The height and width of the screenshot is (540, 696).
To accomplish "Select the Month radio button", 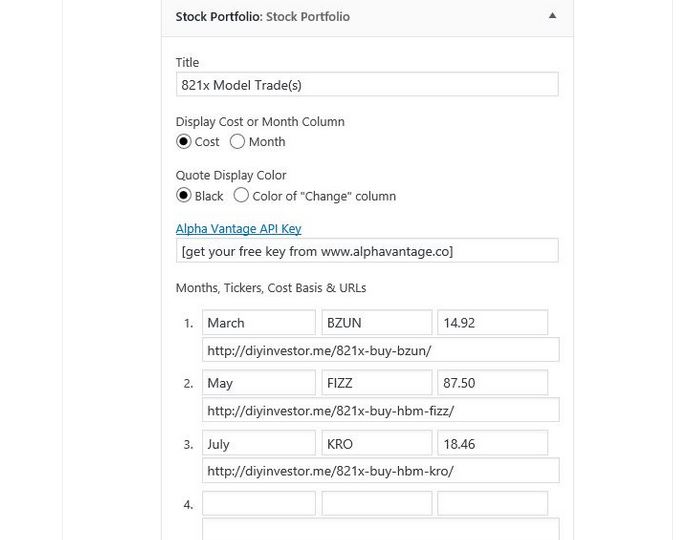I will click(x=237, y=142).
